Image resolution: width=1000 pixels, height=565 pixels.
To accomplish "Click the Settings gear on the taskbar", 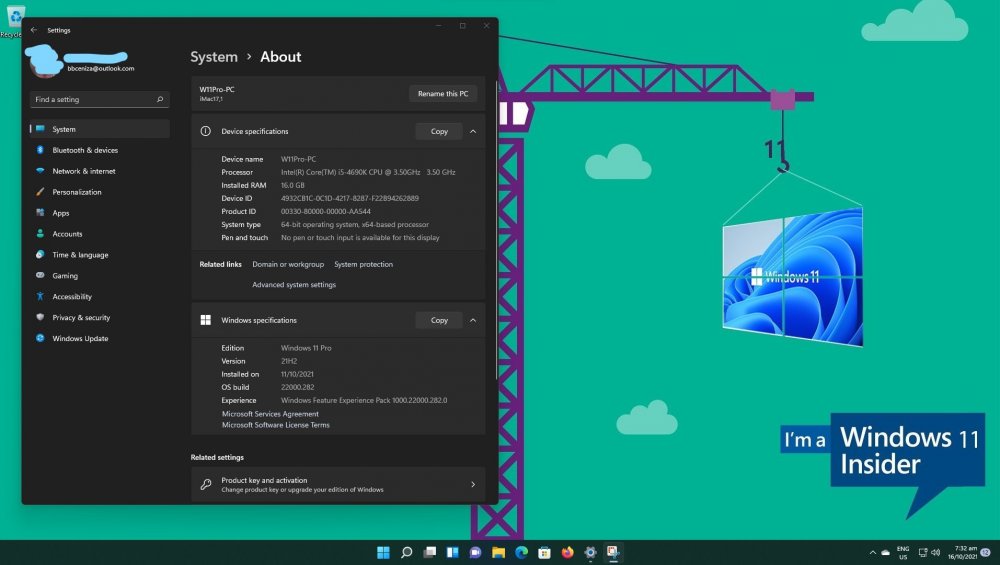I will pyautogui.click(x=590, y=552).
